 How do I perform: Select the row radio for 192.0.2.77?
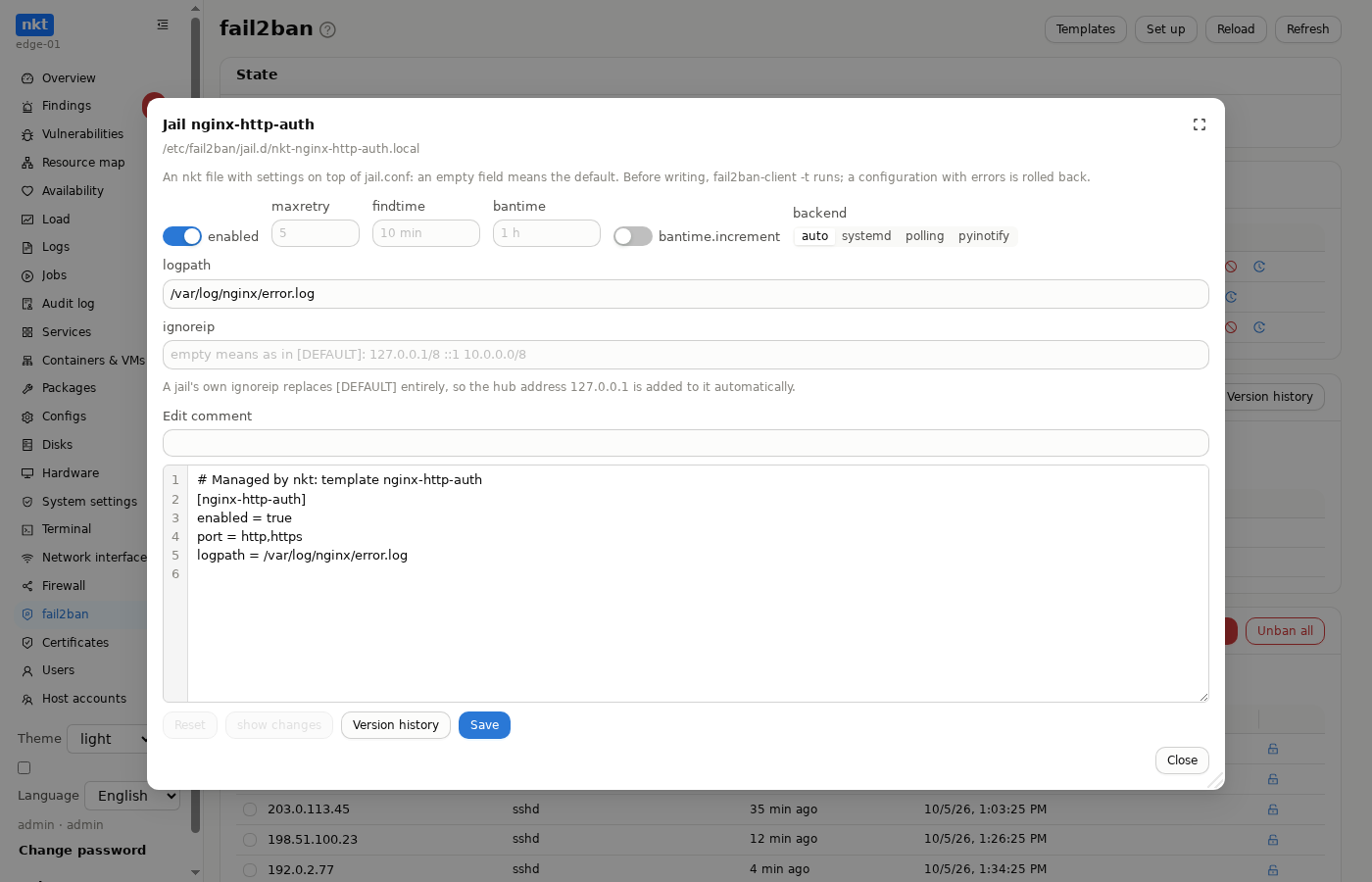(x=250, y=870)
